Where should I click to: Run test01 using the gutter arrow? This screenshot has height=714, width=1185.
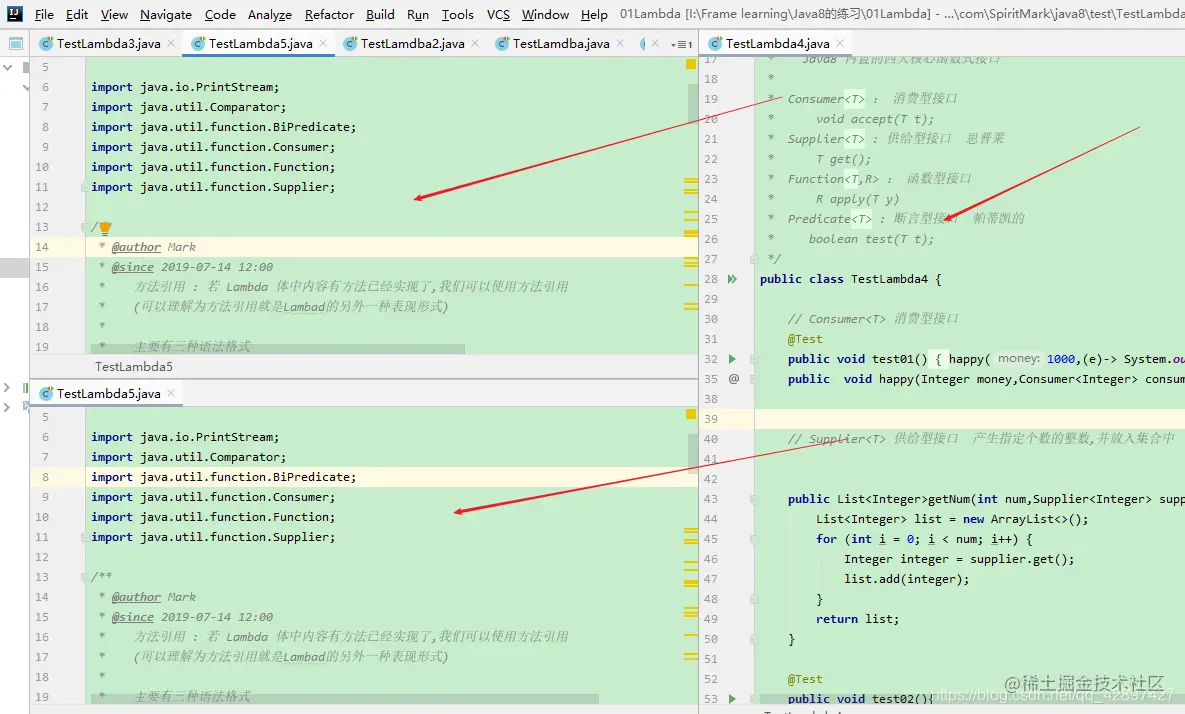(732, 359)
